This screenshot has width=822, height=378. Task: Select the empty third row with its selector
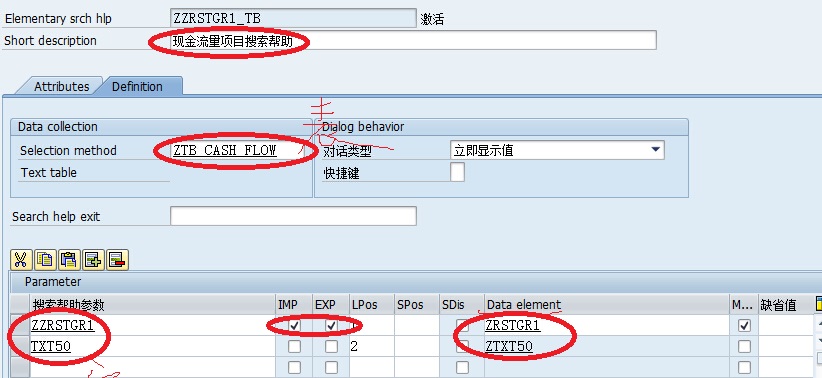(x=20, y=368)
